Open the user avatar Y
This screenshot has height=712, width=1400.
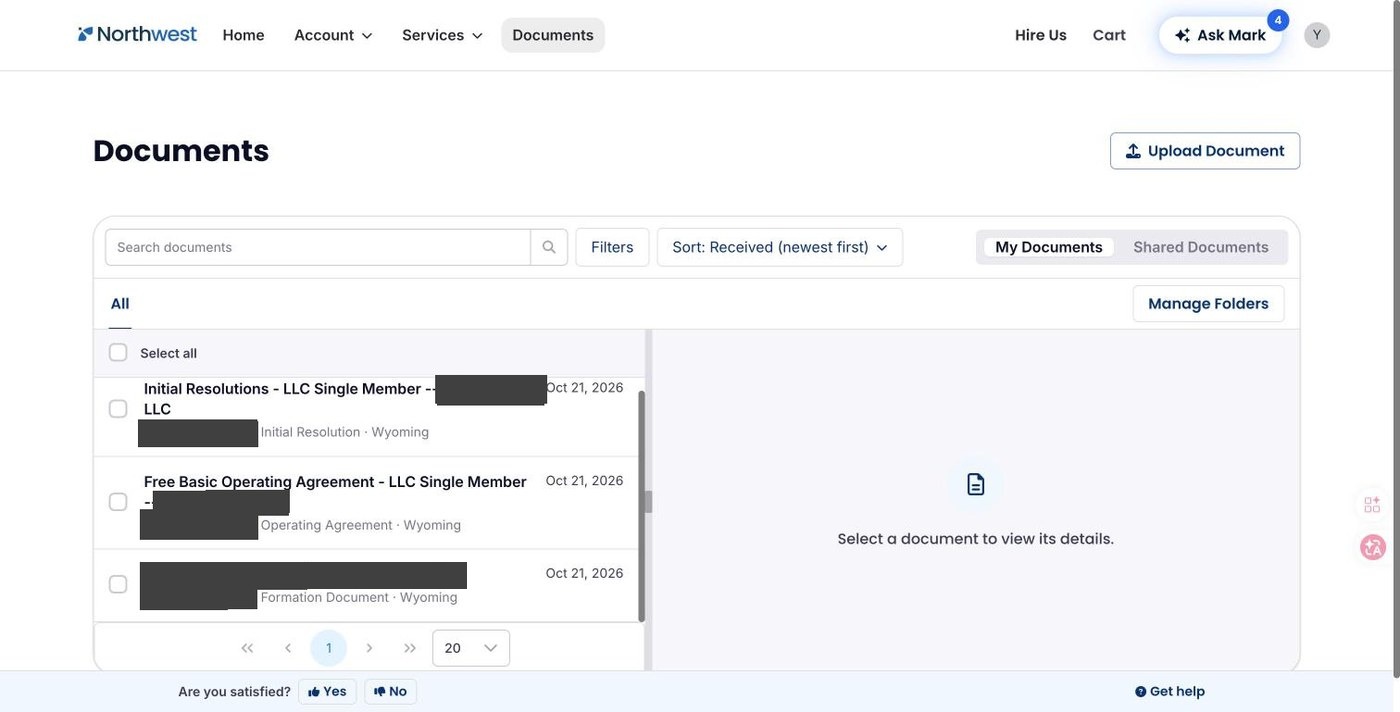[x=1317, y=35]
